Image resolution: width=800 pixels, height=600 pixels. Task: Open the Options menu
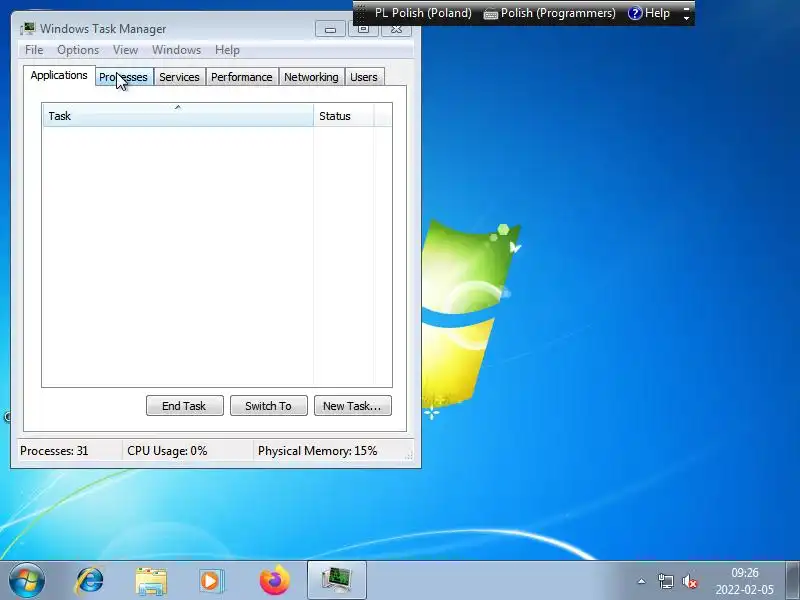(78, 50)
